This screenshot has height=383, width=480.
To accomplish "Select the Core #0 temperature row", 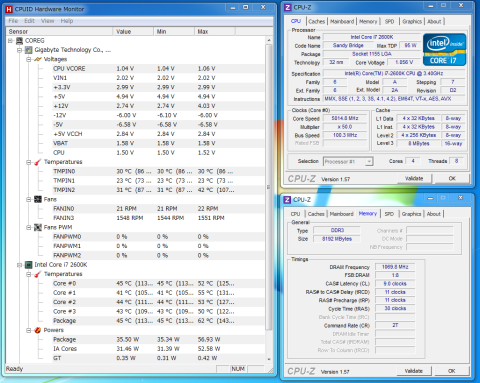I will tap(159, 283).
